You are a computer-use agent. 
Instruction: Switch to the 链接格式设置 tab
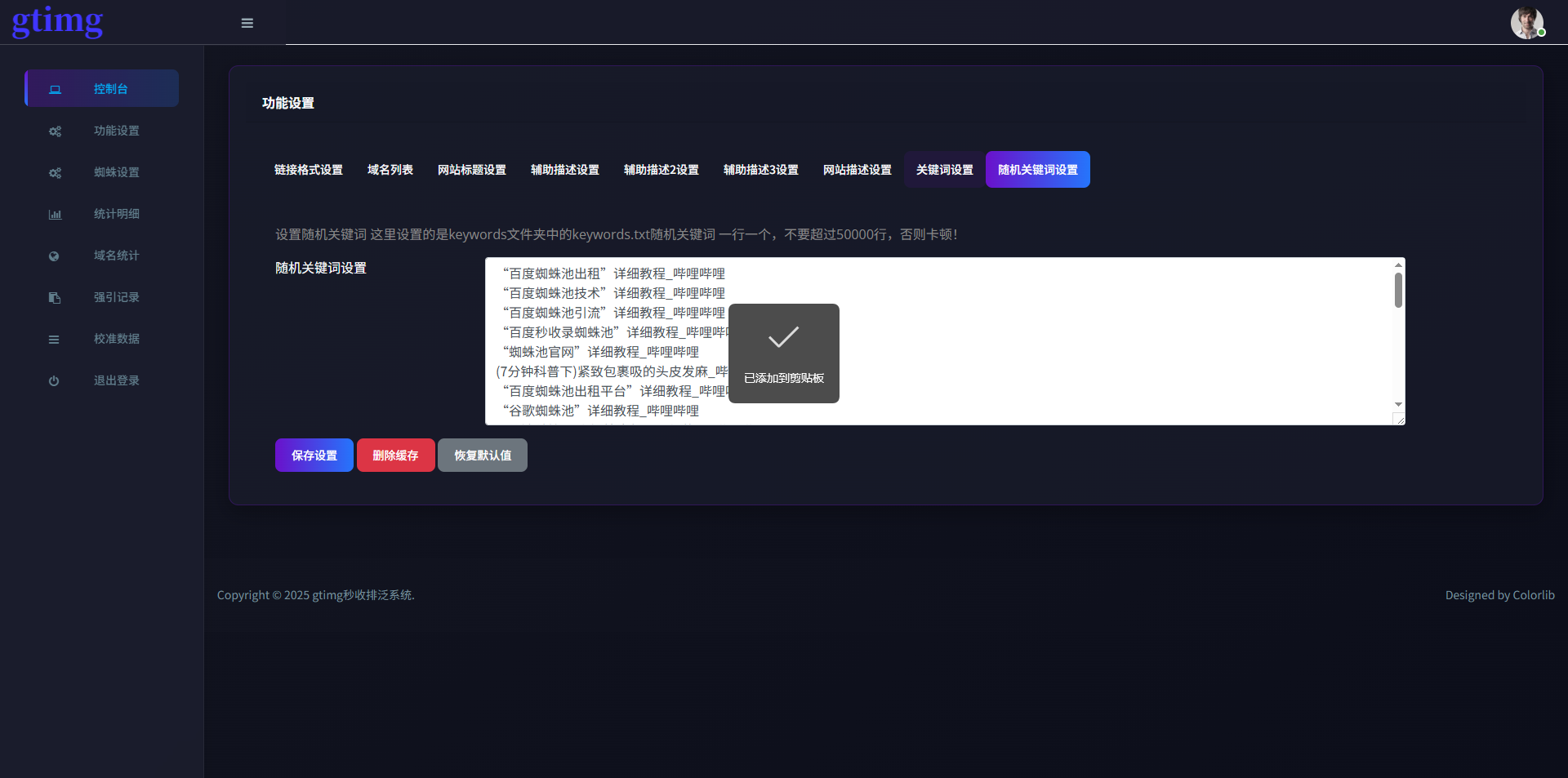[x=309, y=170]
